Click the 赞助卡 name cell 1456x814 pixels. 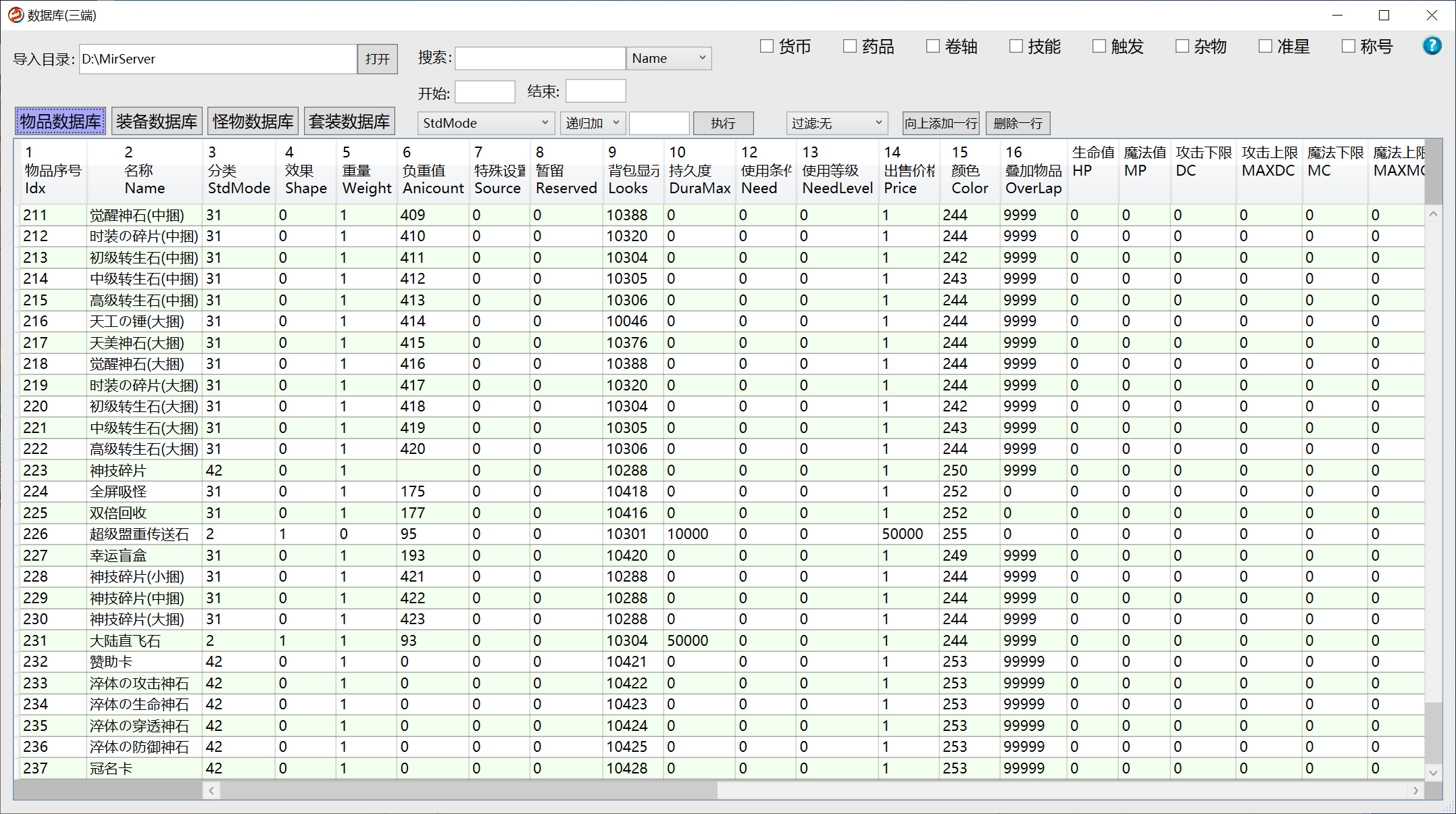pos(145,661)
